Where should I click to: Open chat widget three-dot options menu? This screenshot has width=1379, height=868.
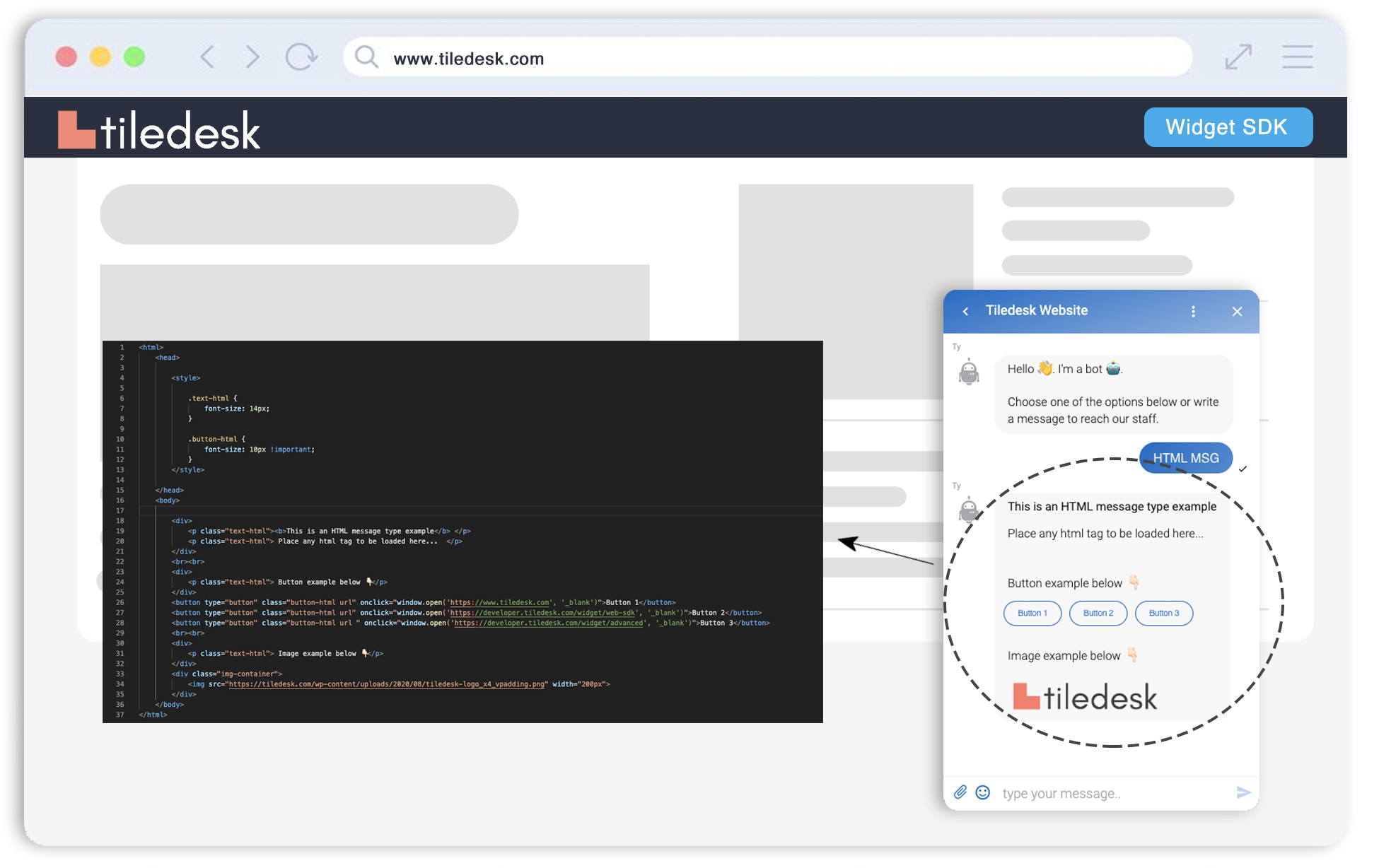[1194, 312]
